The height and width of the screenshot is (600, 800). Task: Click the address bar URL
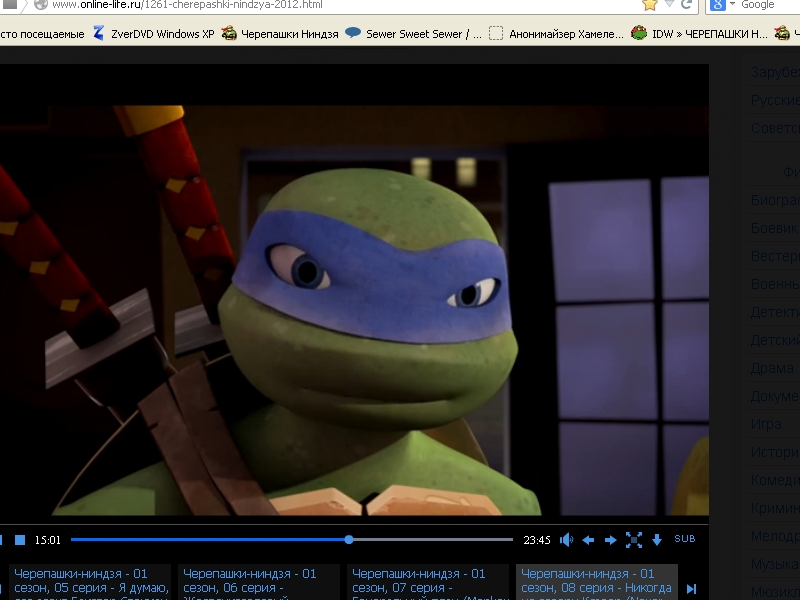187,5
